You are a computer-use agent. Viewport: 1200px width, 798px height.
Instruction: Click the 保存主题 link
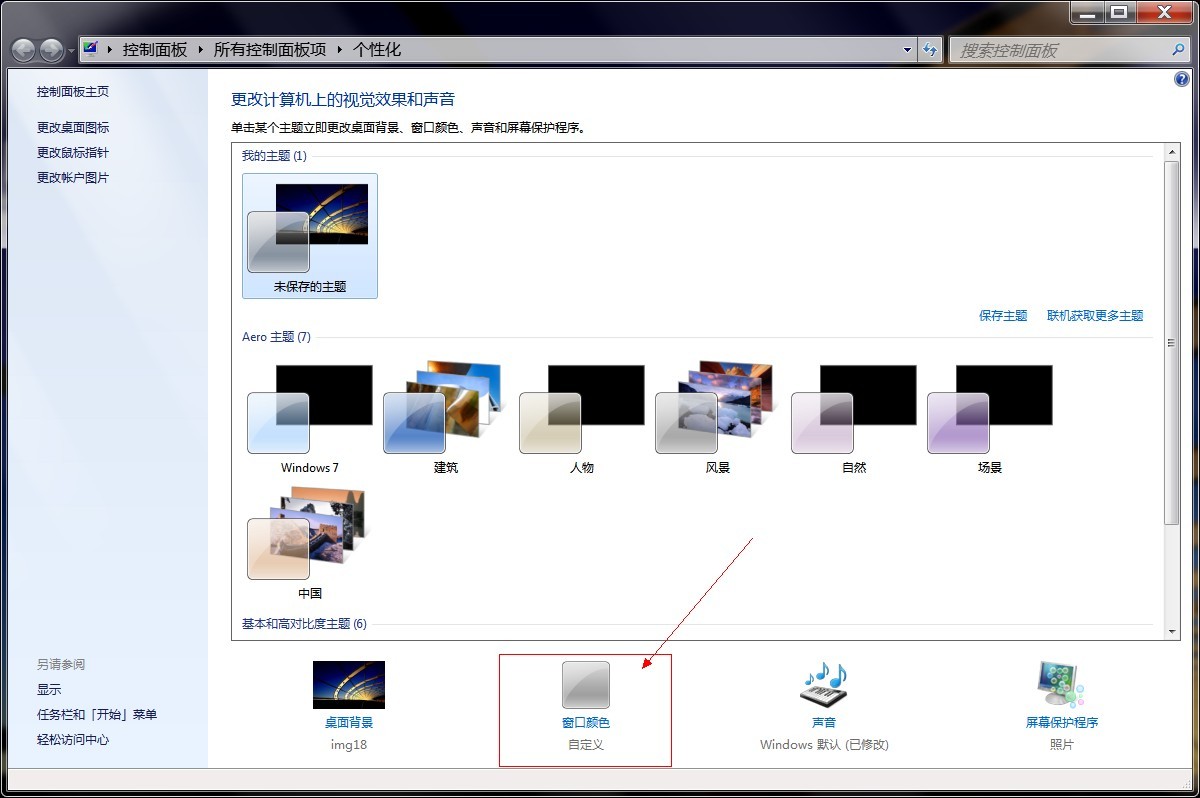tap(1003, 316)
